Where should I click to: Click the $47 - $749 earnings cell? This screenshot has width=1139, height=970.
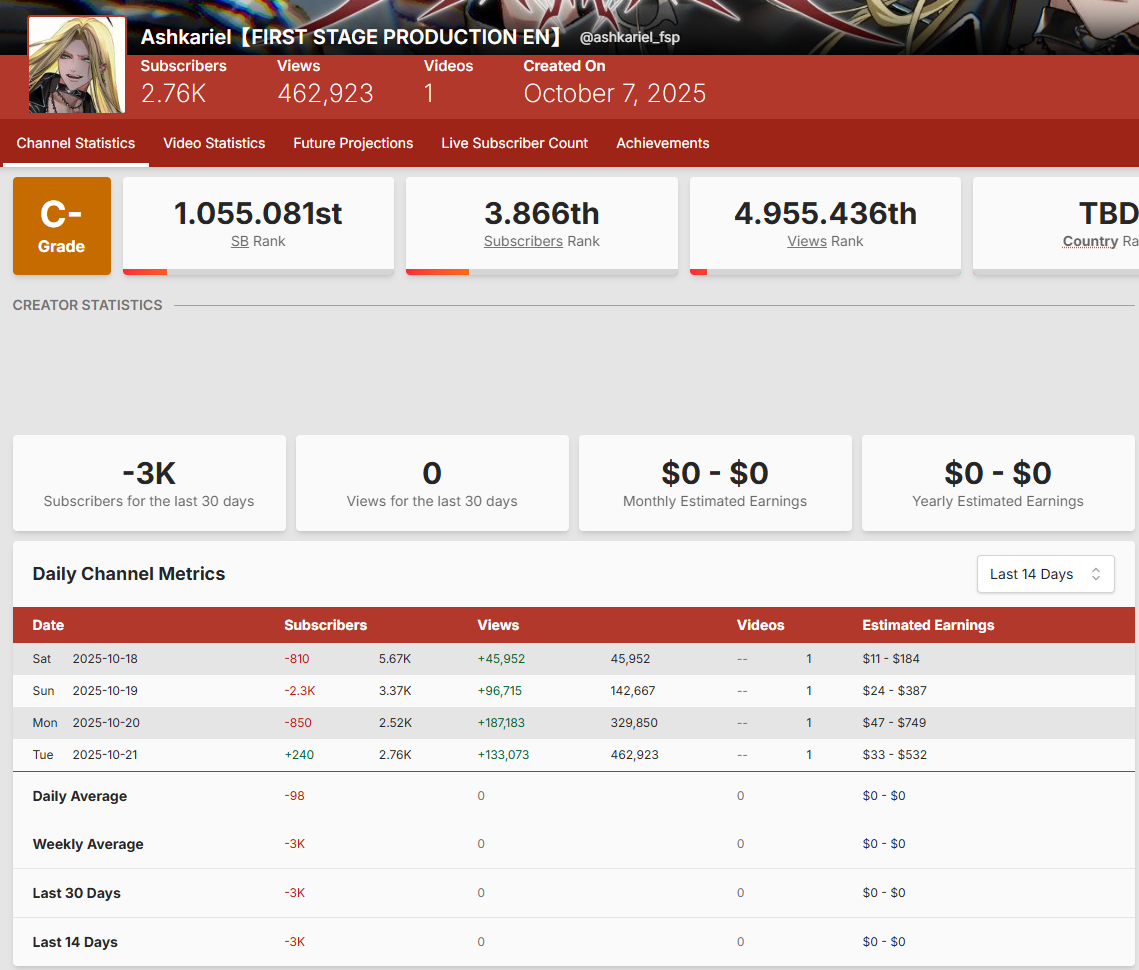[894, 723]
